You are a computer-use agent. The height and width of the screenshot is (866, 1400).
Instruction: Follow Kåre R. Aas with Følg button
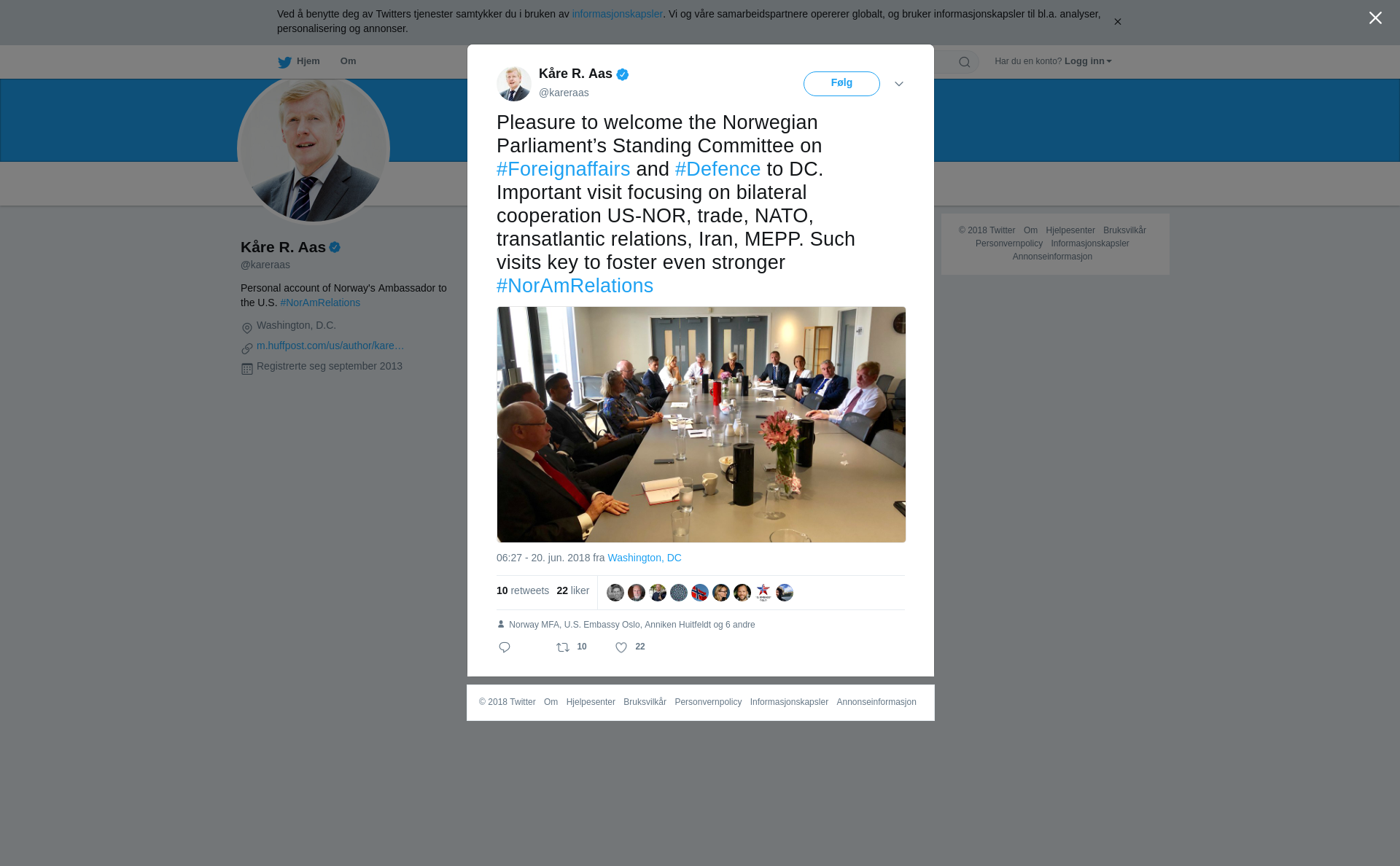pos(841,84)
